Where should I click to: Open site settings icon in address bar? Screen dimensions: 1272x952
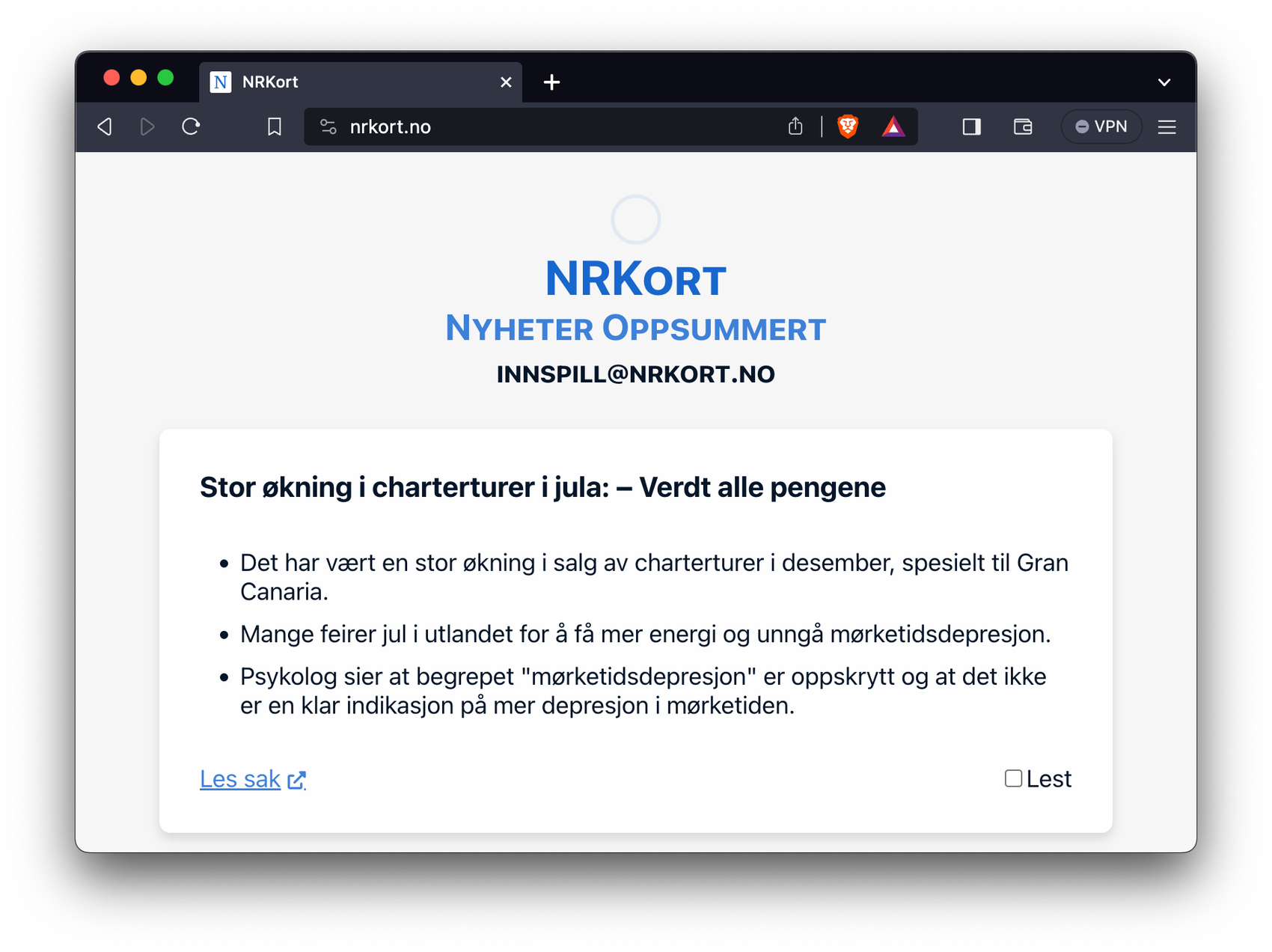tap(328, 126)
